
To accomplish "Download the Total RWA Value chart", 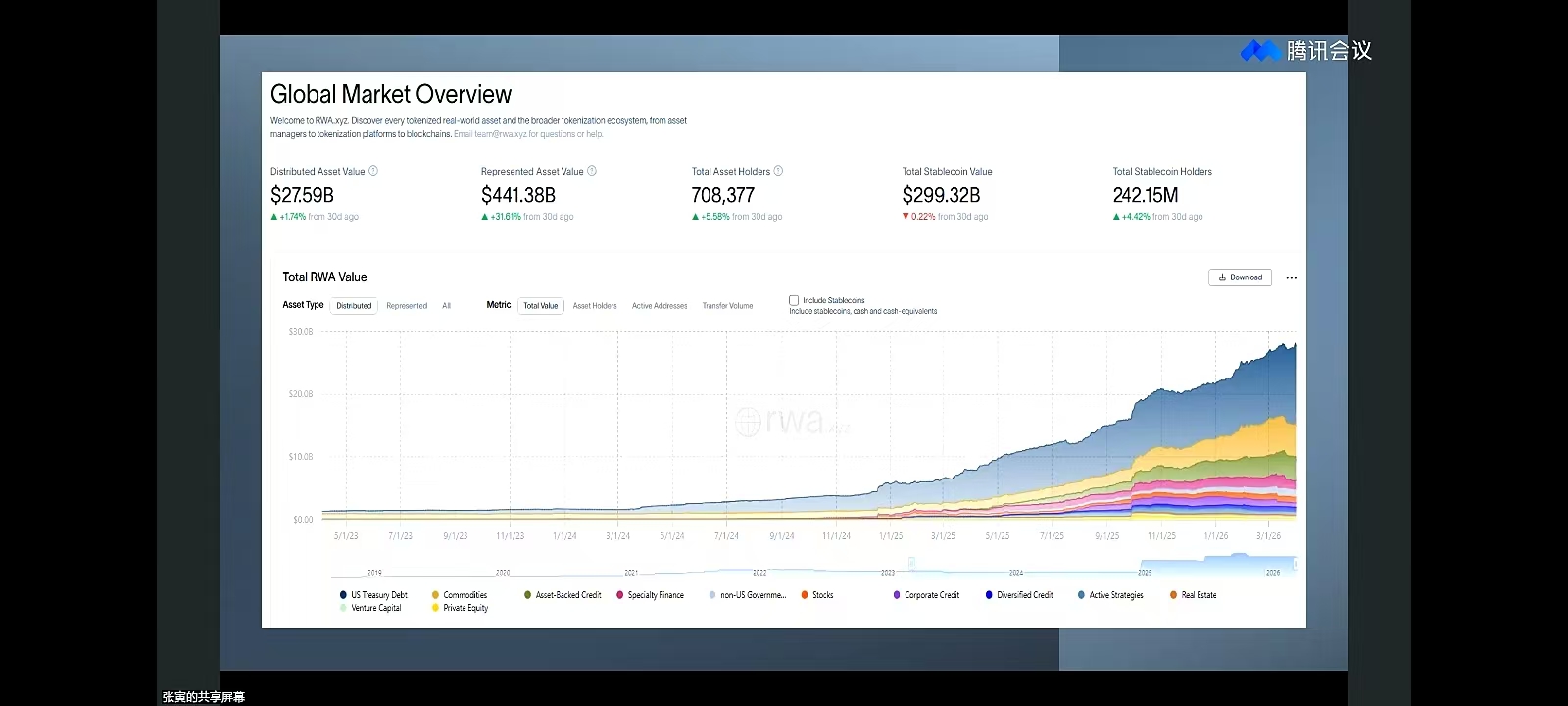I will tap(1240, 277).
